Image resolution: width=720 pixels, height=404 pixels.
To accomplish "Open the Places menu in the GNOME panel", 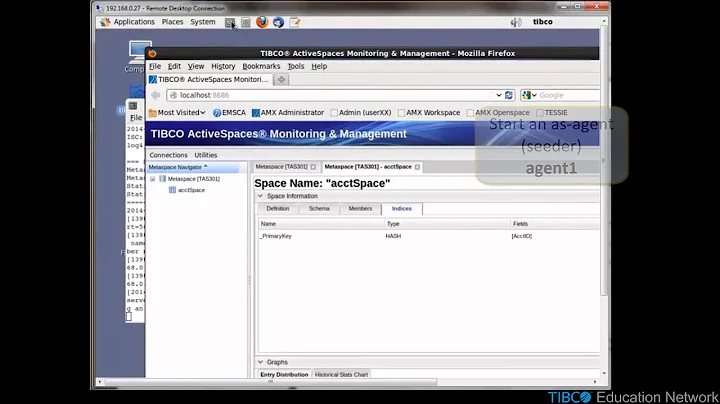I will (x=172, y=22).
